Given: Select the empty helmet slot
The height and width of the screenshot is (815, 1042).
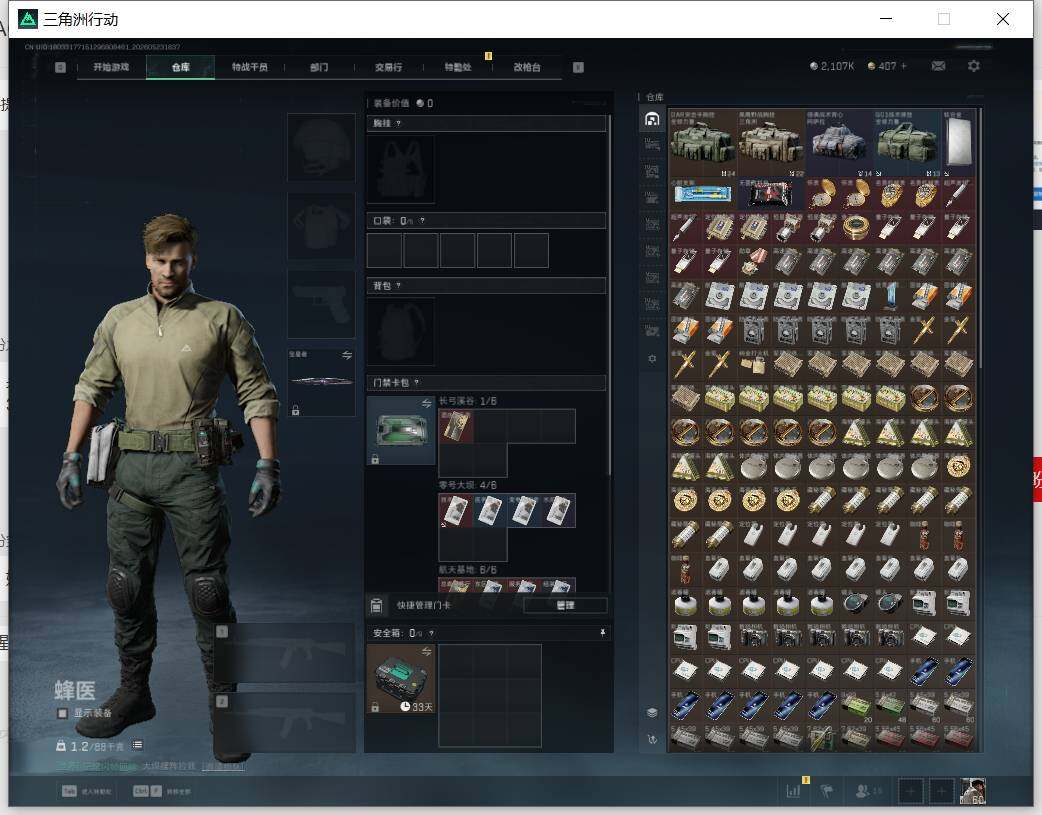Looking at the screenshot, I should click(x=321, y=147).
